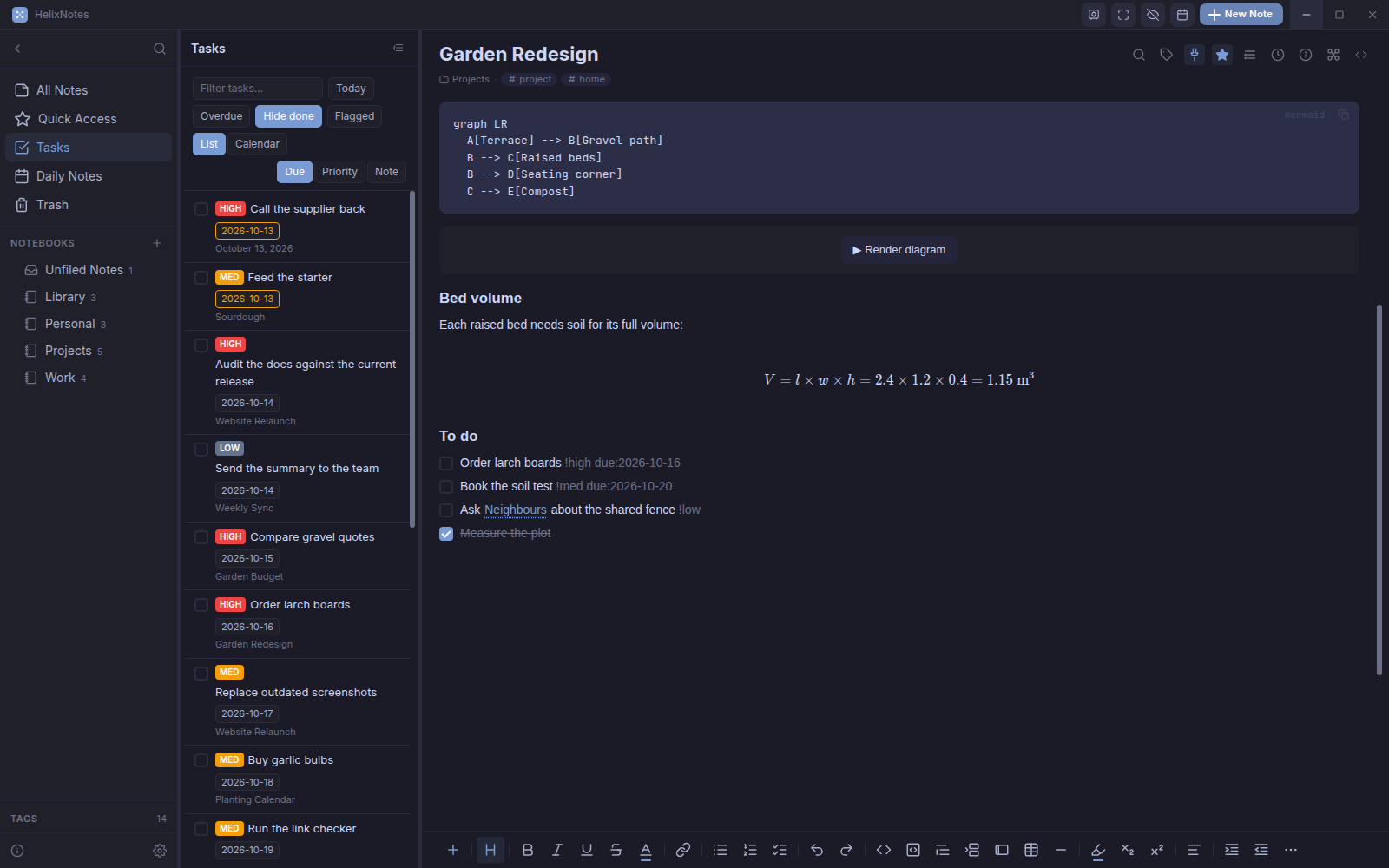Tick 'Order larch boards' in the note
This screenshot has height=868, width=1389.
(446, 464)
